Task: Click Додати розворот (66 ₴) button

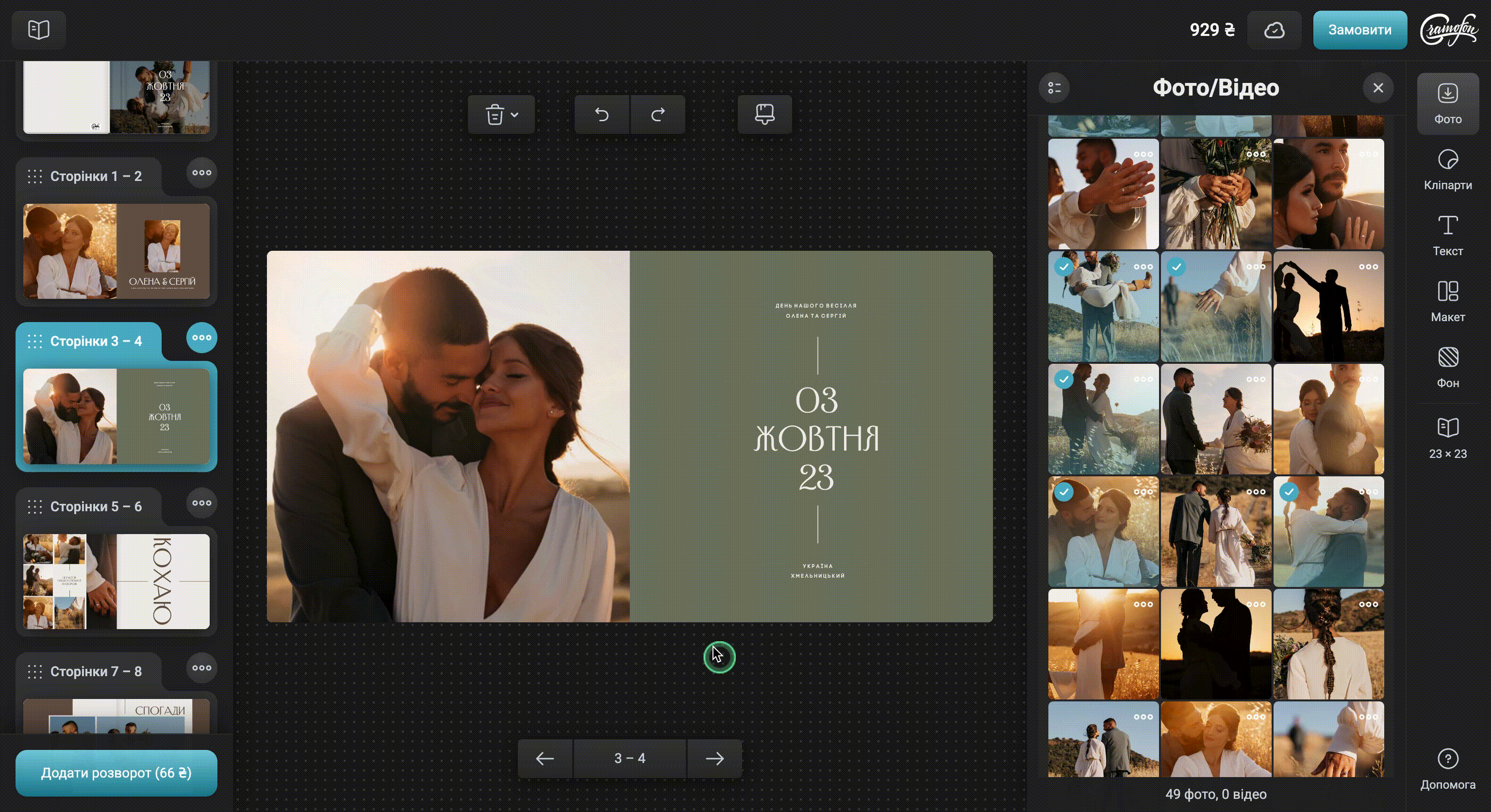Action: [x=116, y=773]
